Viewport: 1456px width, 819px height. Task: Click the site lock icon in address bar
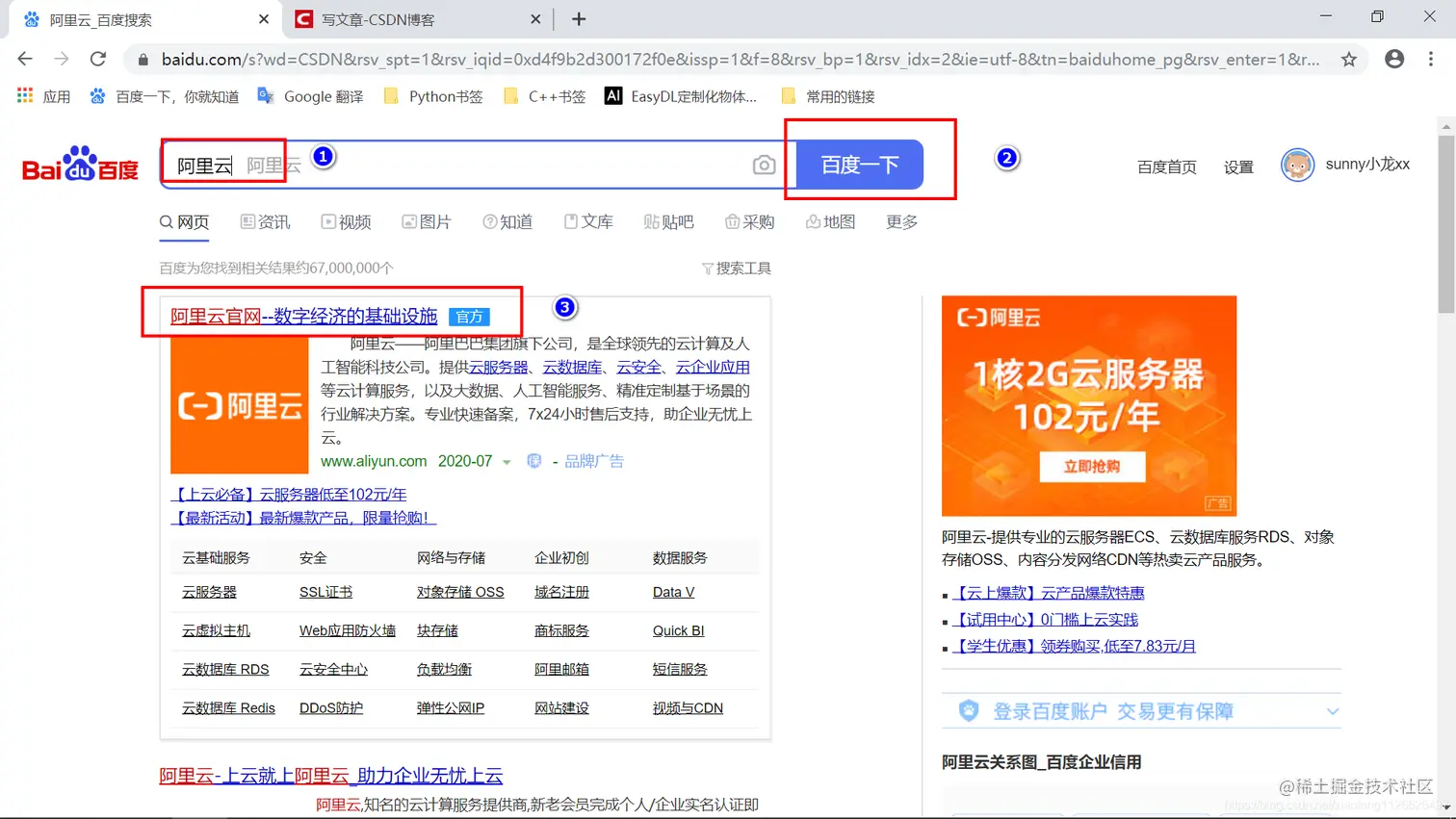tap(143, 60)
